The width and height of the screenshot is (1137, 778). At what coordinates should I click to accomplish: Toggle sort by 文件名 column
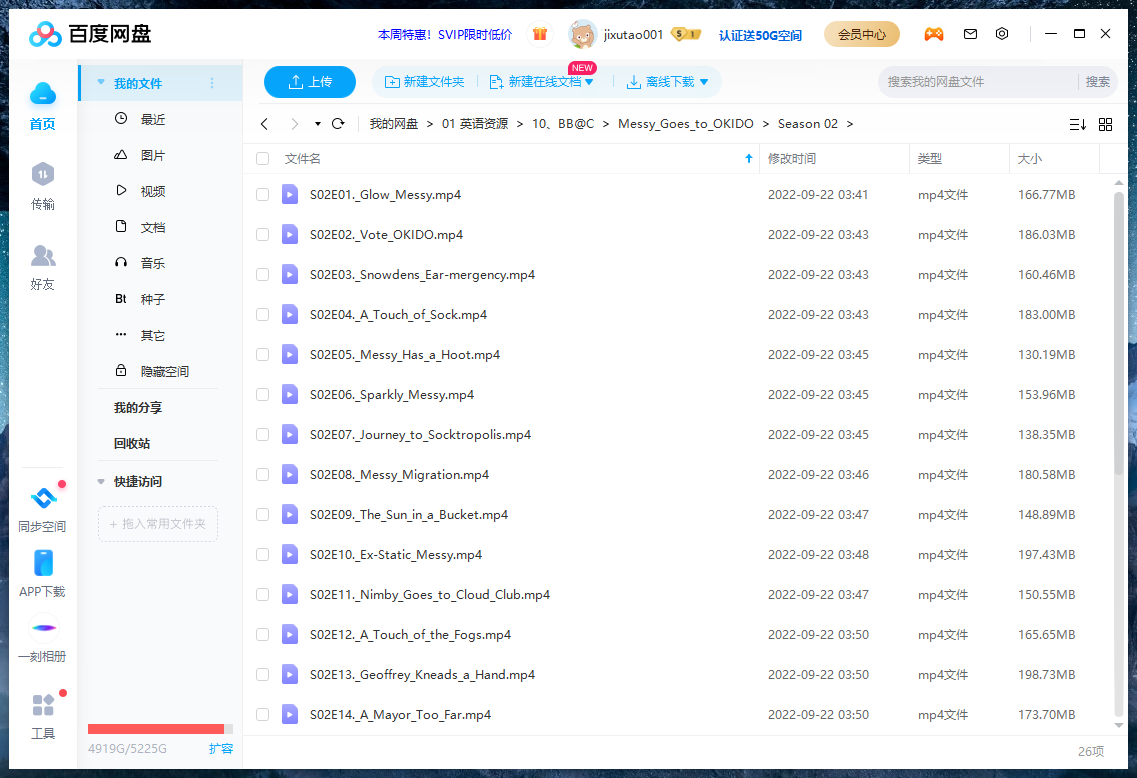point(302,158)
